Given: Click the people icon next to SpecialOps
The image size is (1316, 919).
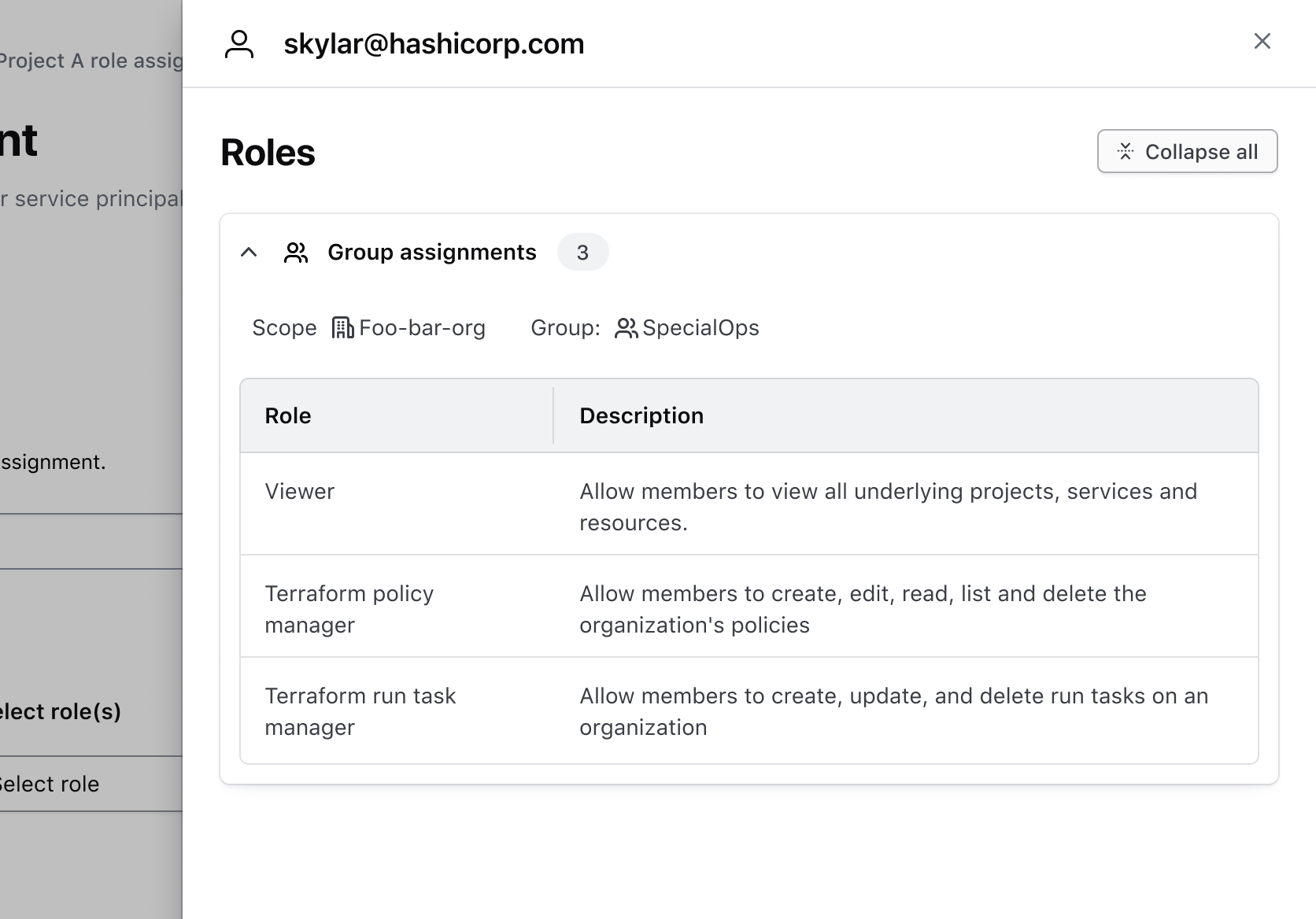Looking at the screenshot, I should pos(627,328).
